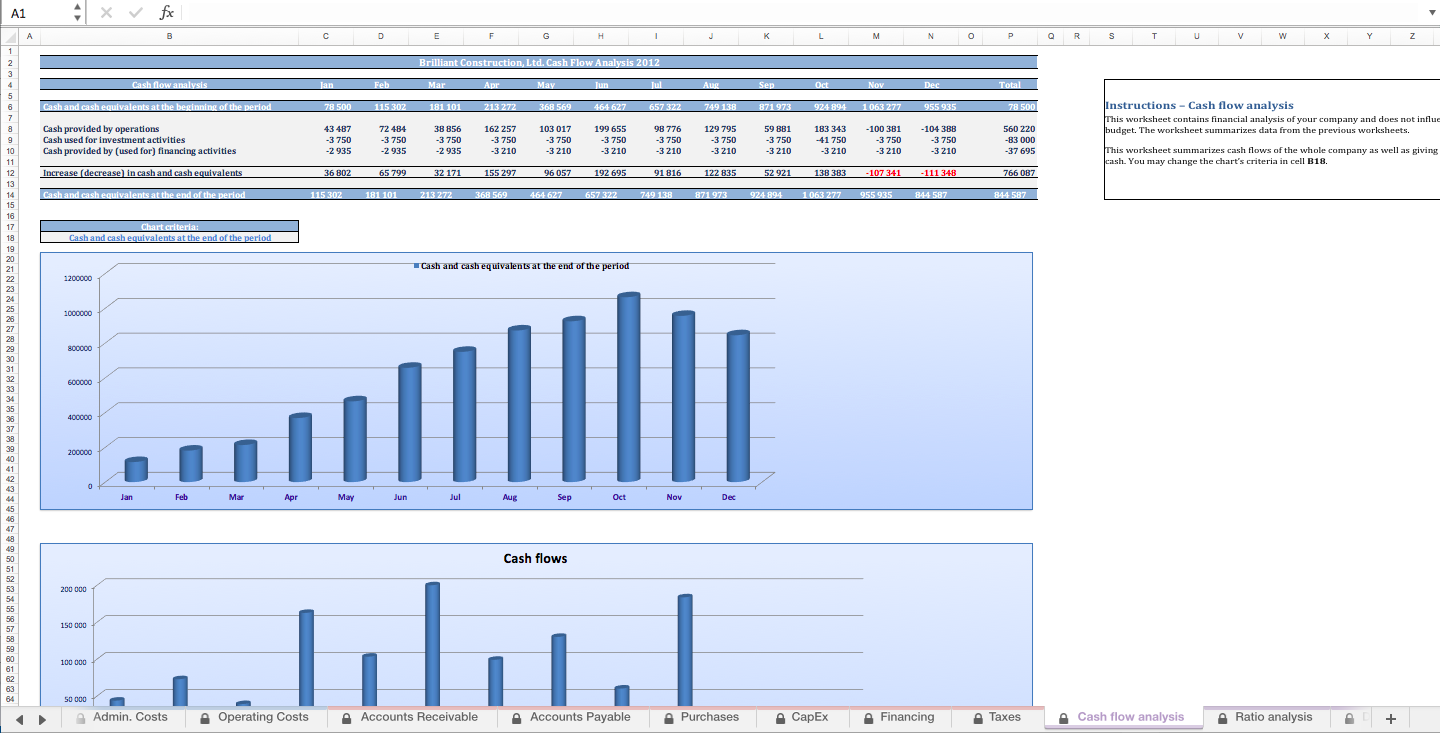1440x733 pixels.
Task: Click the Total column header in the table
Action: pyautogui.click(x=1012, y=85)
